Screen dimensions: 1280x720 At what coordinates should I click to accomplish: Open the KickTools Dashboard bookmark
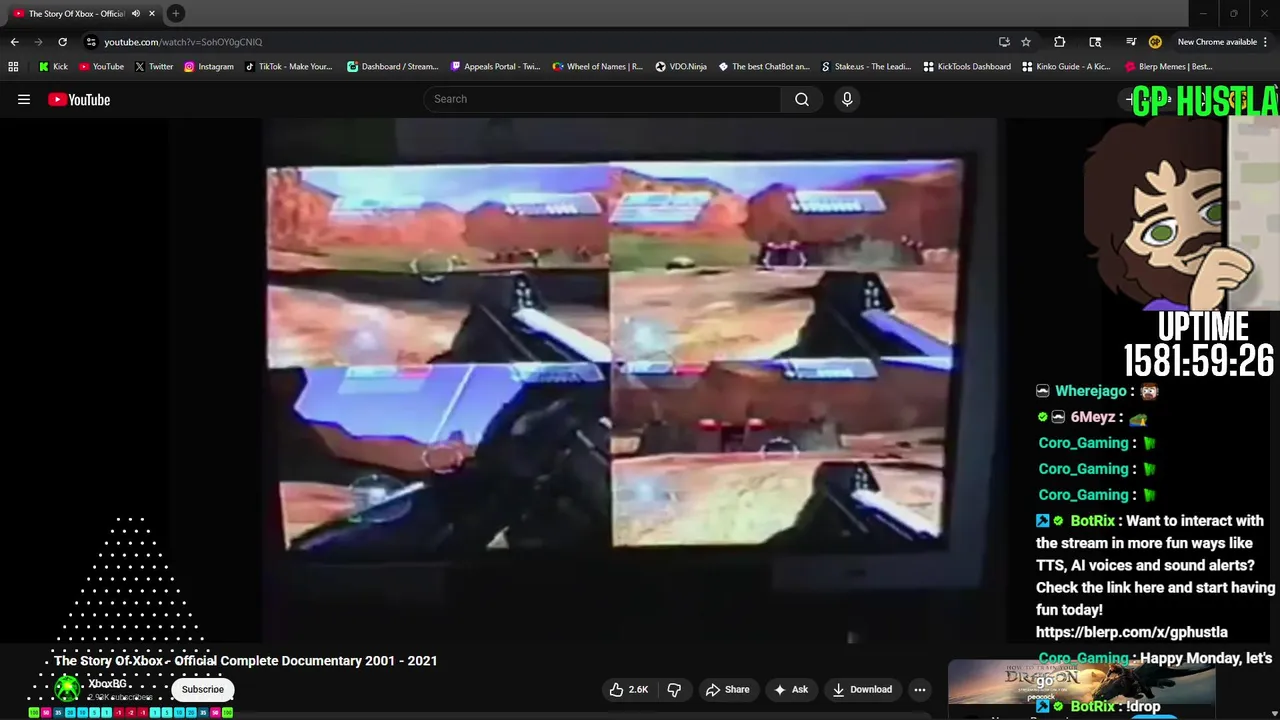(967, 67)
